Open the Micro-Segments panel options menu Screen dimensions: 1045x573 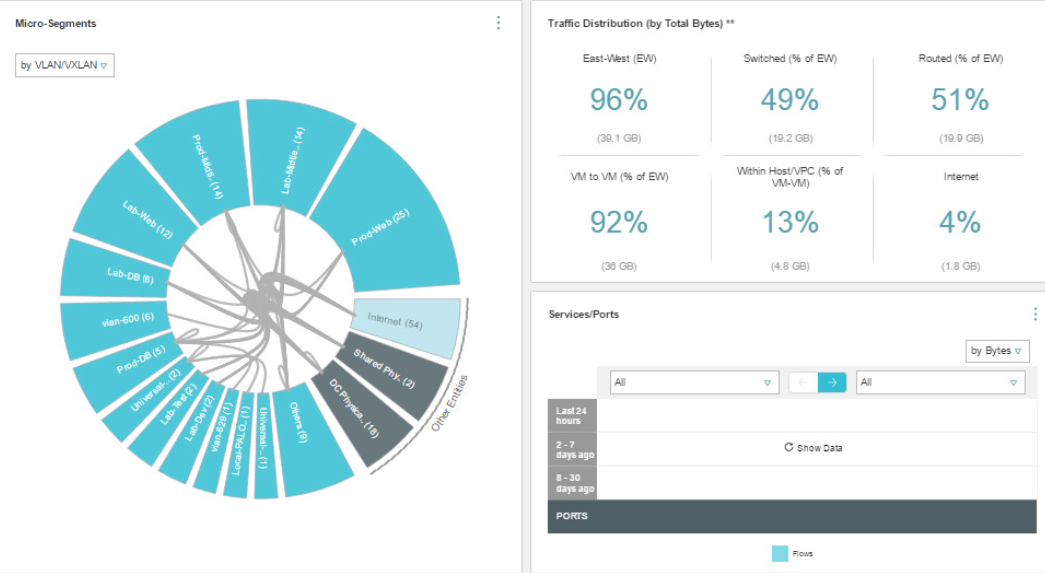(498, 23)
